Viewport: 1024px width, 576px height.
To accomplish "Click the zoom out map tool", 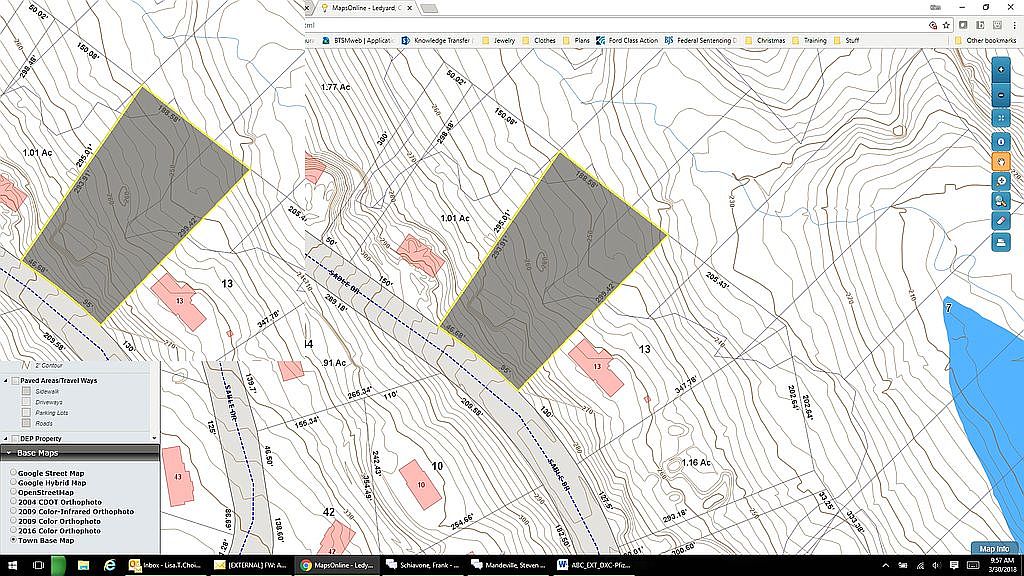I will pos(1001,95).
